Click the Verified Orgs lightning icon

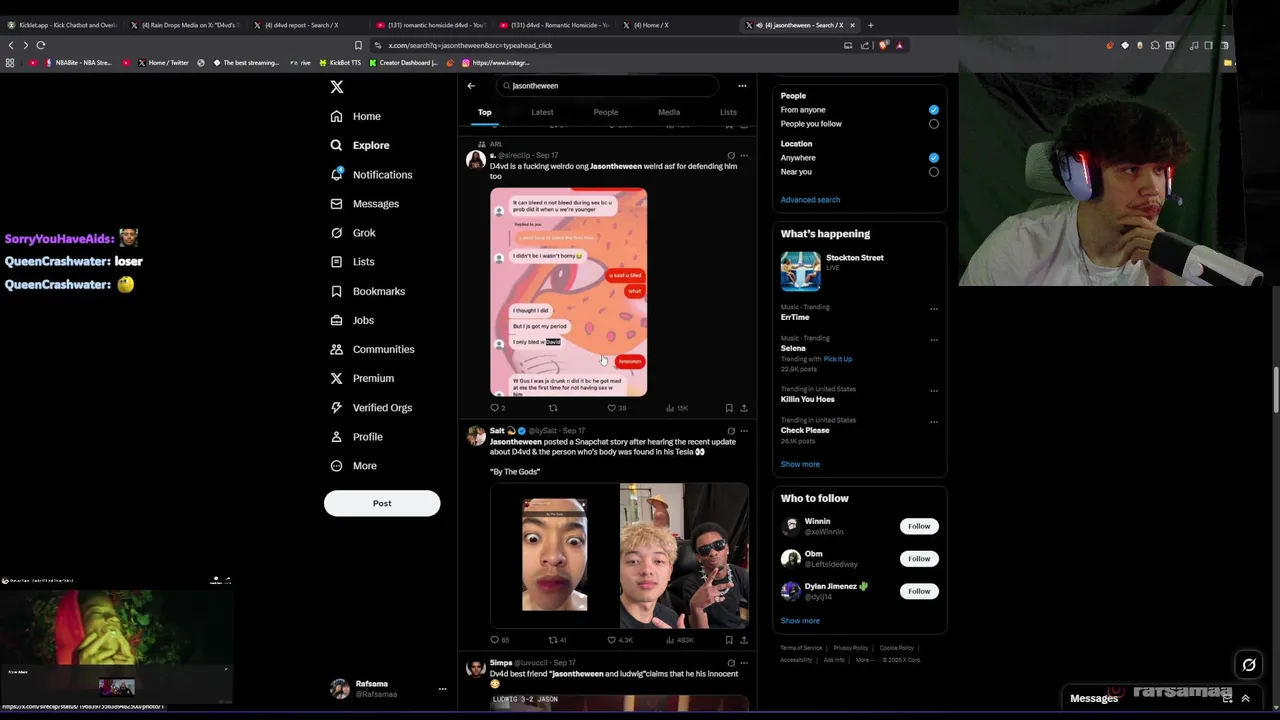pos(336,407)
